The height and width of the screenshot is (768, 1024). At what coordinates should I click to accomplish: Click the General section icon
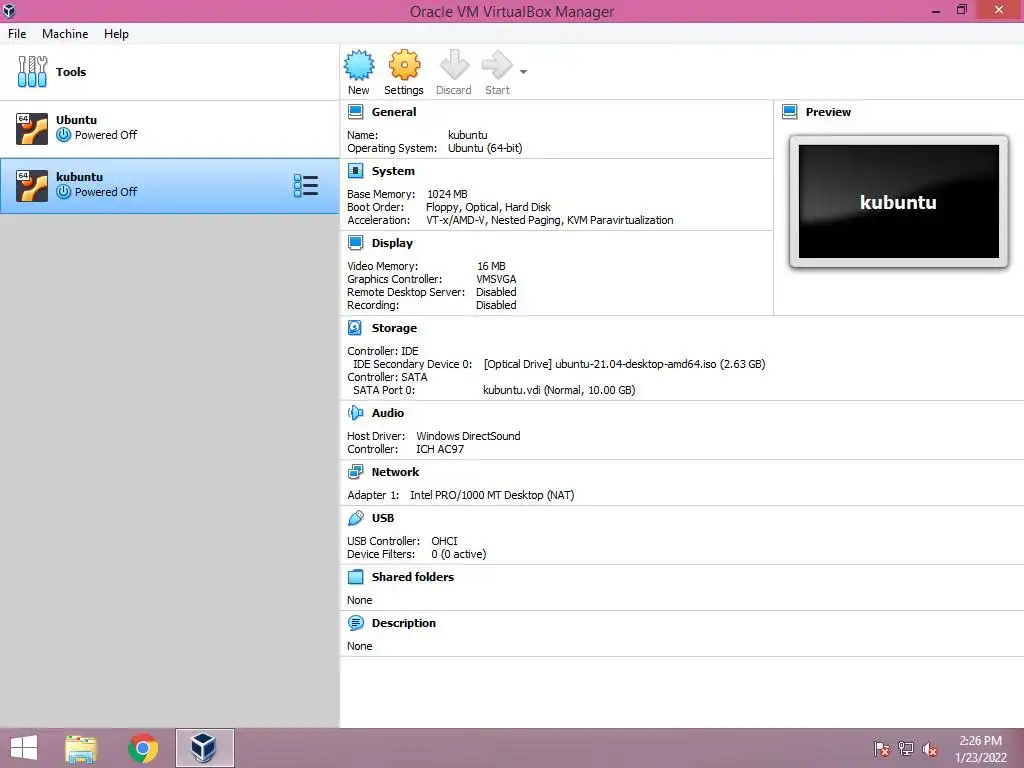(355, 112)
